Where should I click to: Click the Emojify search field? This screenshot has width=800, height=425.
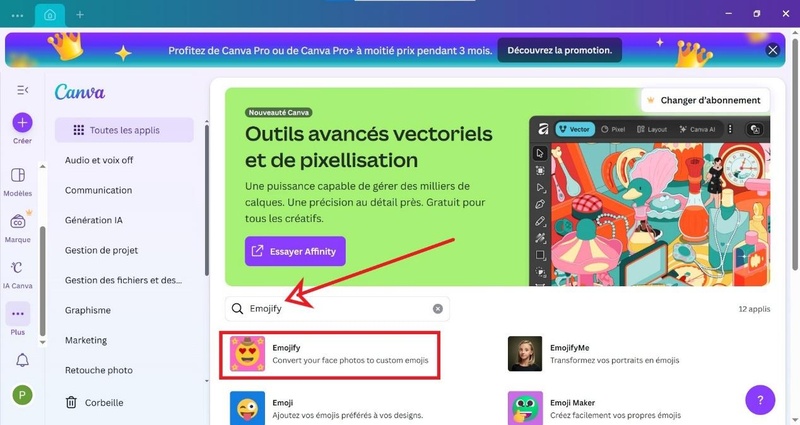[x=337, y=309]
